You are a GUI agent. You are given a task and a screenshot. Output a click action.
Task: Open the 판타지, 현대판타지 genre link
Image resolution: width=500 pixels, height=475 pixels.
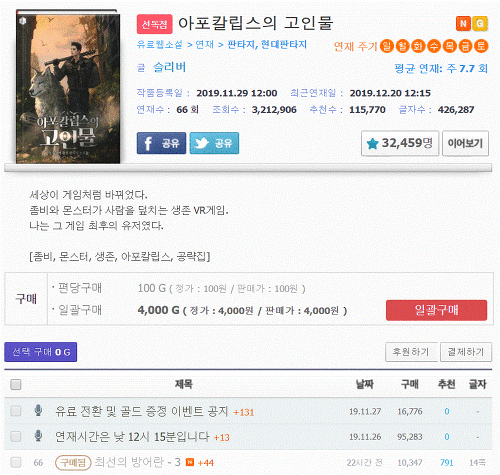coord(267,44)
